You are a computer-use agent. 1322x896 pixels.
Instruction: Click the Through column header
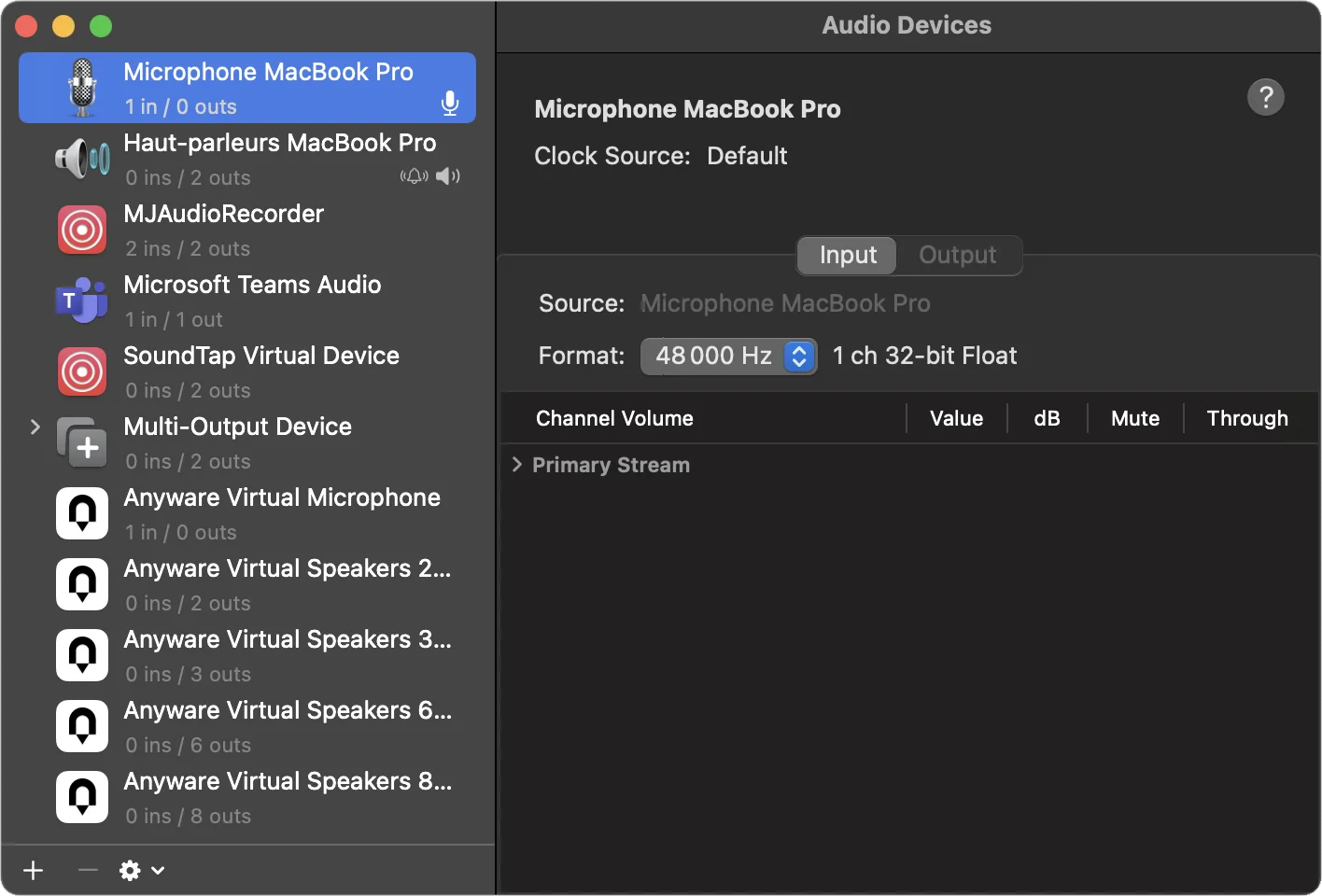tap(1247, 418)
